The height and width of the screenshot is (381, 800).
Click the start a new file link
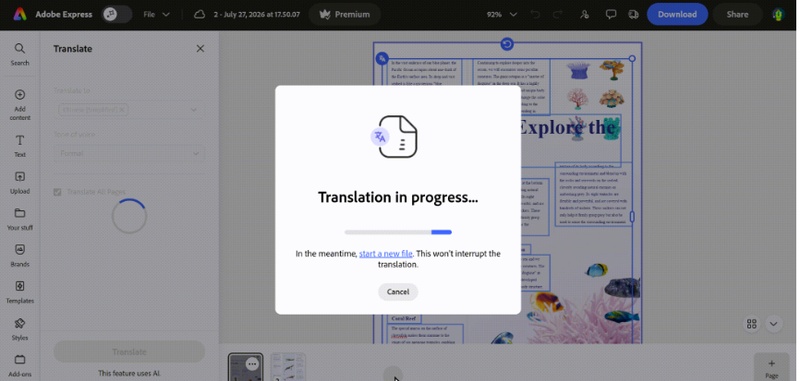click(386, 253)
